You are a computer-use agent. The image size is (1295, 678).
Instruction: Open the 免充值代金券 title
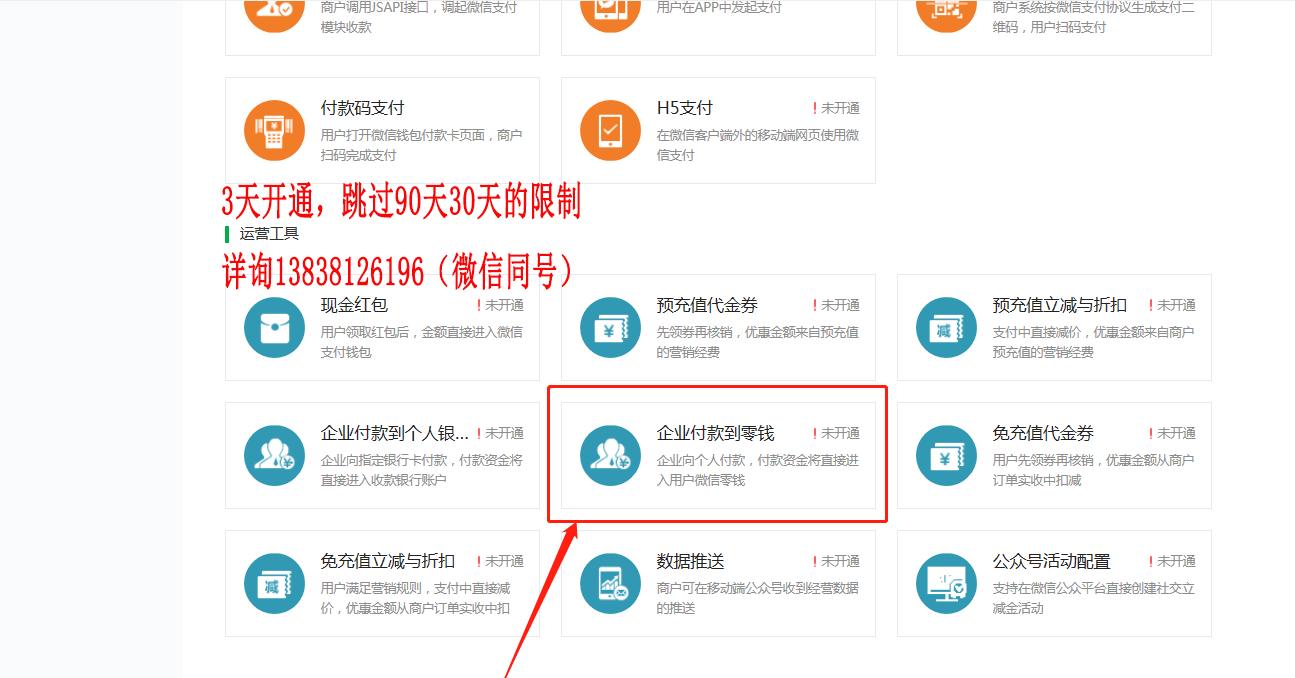coord(1043,433)
